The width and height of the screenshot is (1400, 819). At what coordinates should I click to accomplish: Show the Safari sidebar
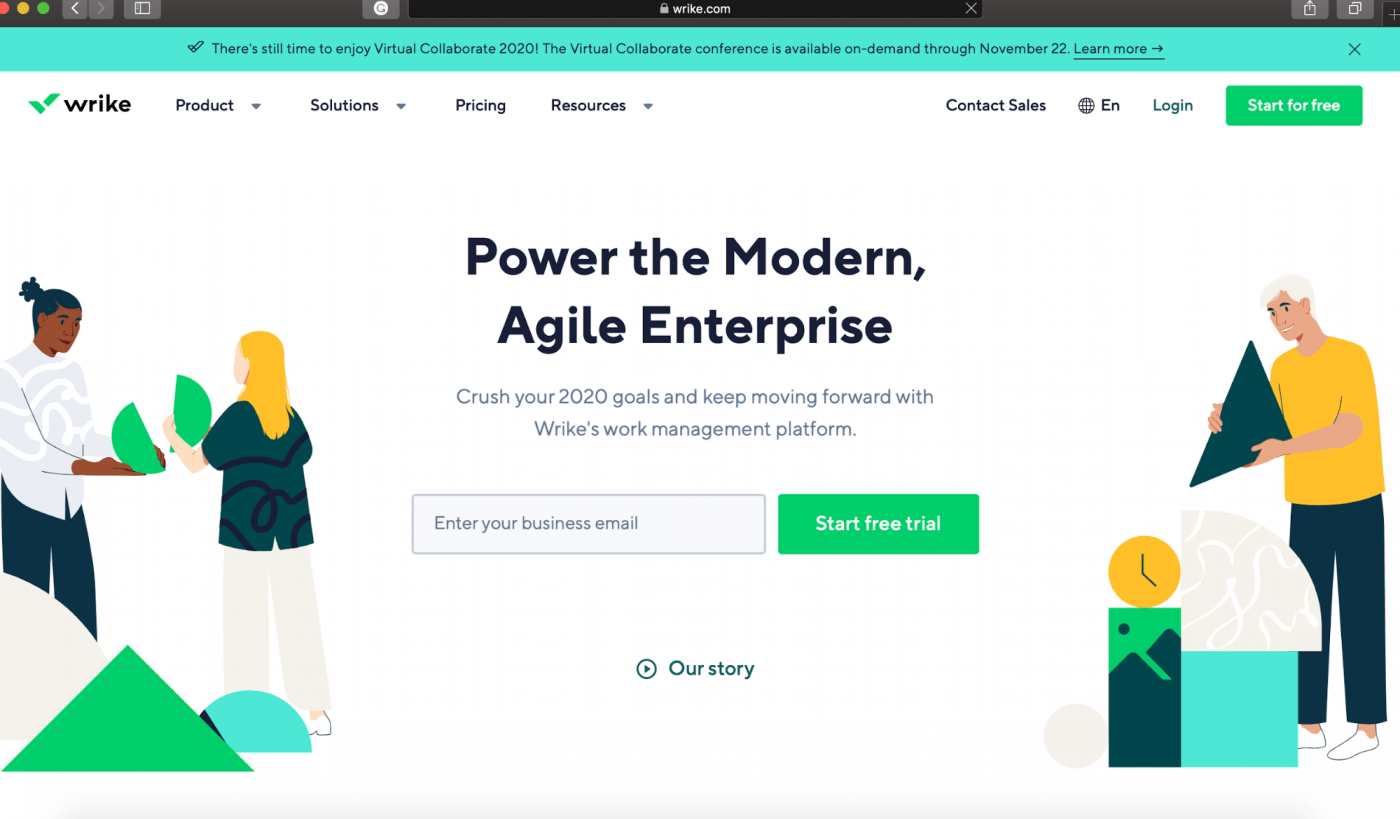142,9
